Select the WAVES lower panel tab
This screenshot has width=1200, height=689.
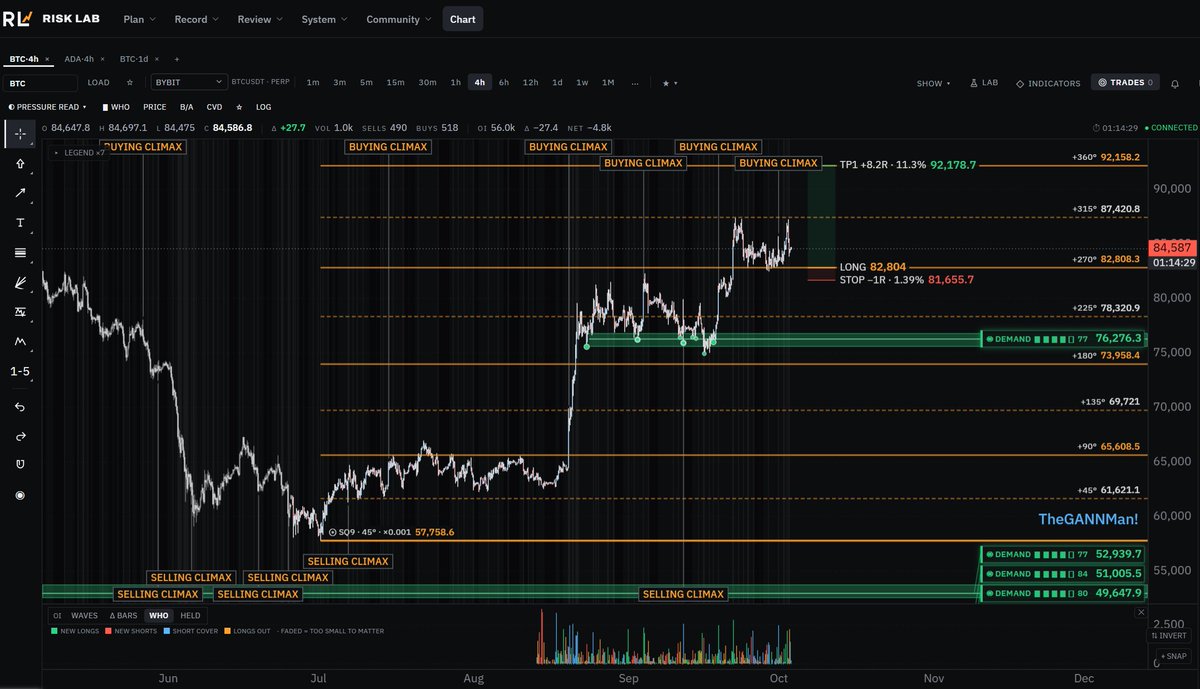tap(85, 615)
